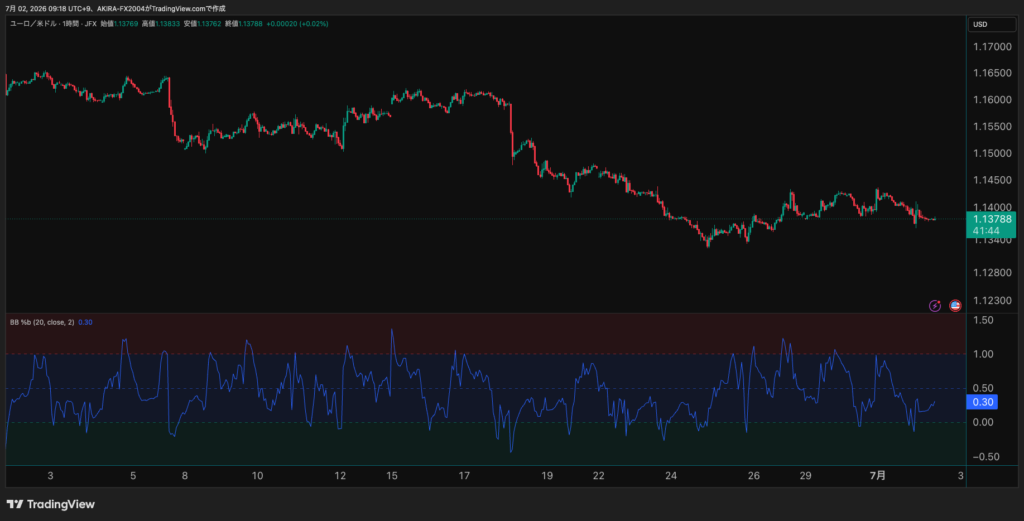Click the 1.15000 price scale label
Viewport: 1024px width, 521px height.
pos(992,153)
